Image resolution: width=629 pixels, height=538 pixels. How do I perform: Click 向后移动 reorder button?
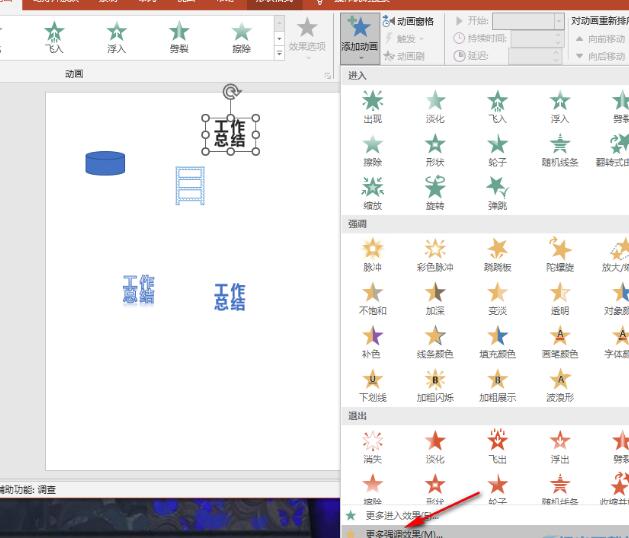pos(601,56)
